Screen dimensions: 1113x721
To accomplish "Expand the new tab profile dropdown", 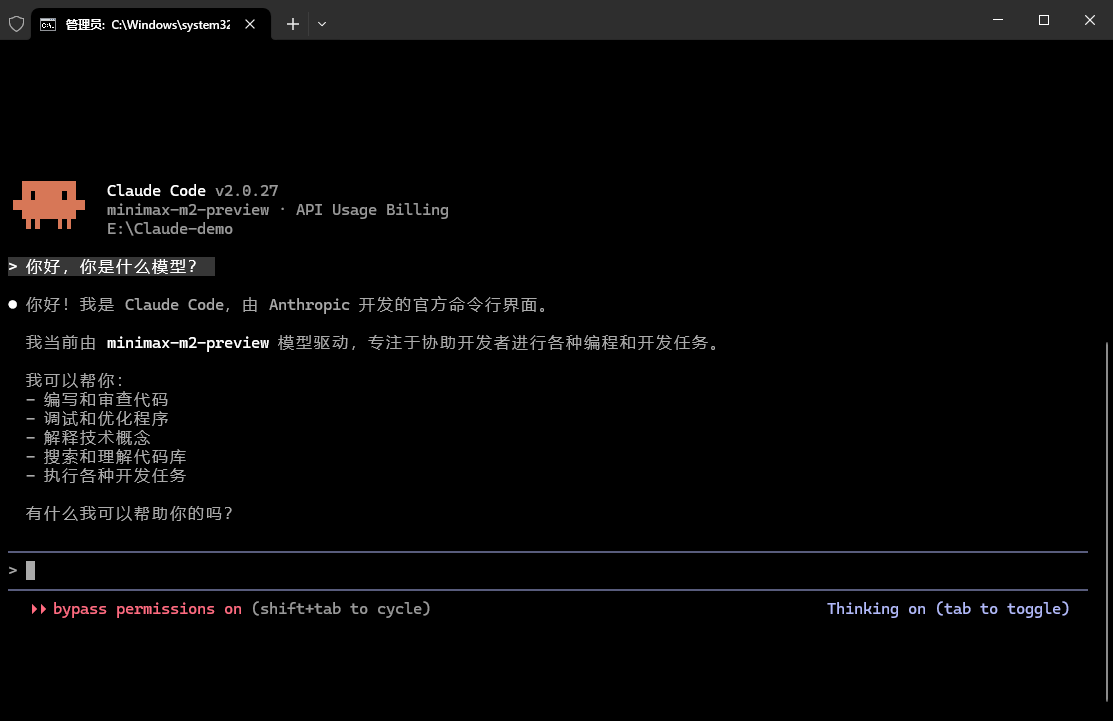I will point(322,24).
